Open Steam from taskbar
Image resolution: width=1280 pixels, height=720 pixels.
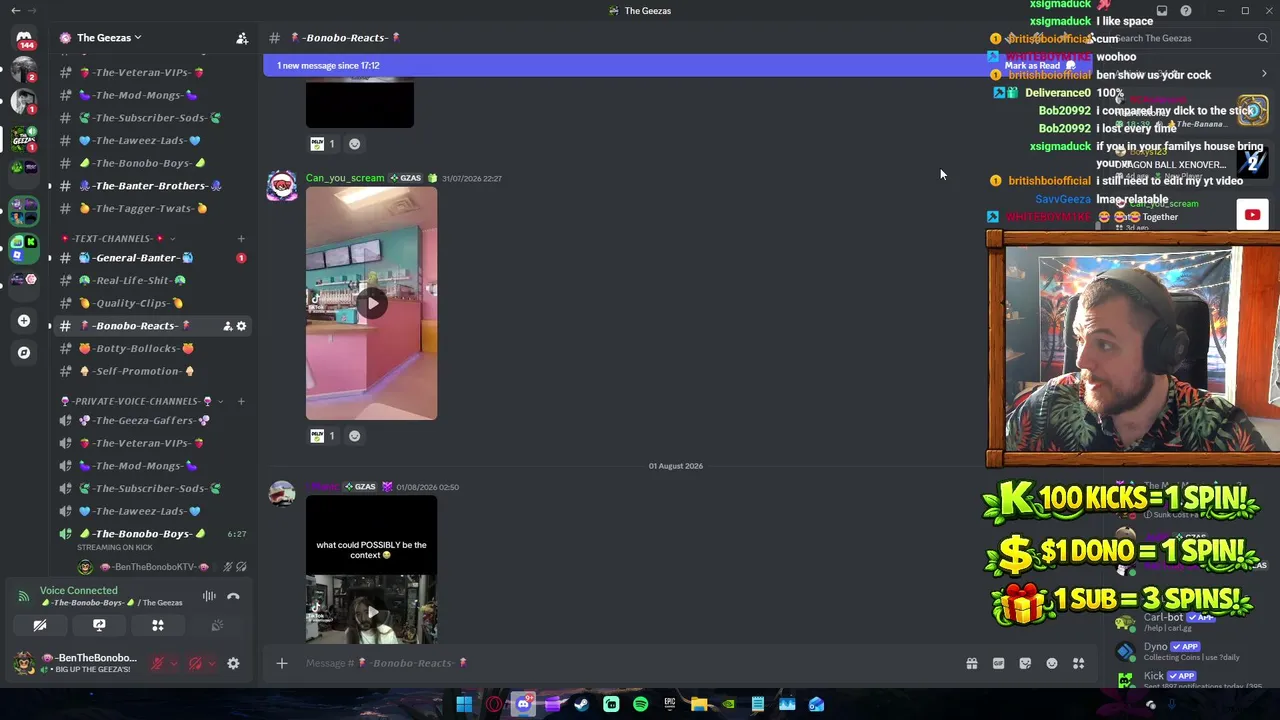tap(582, 704)
